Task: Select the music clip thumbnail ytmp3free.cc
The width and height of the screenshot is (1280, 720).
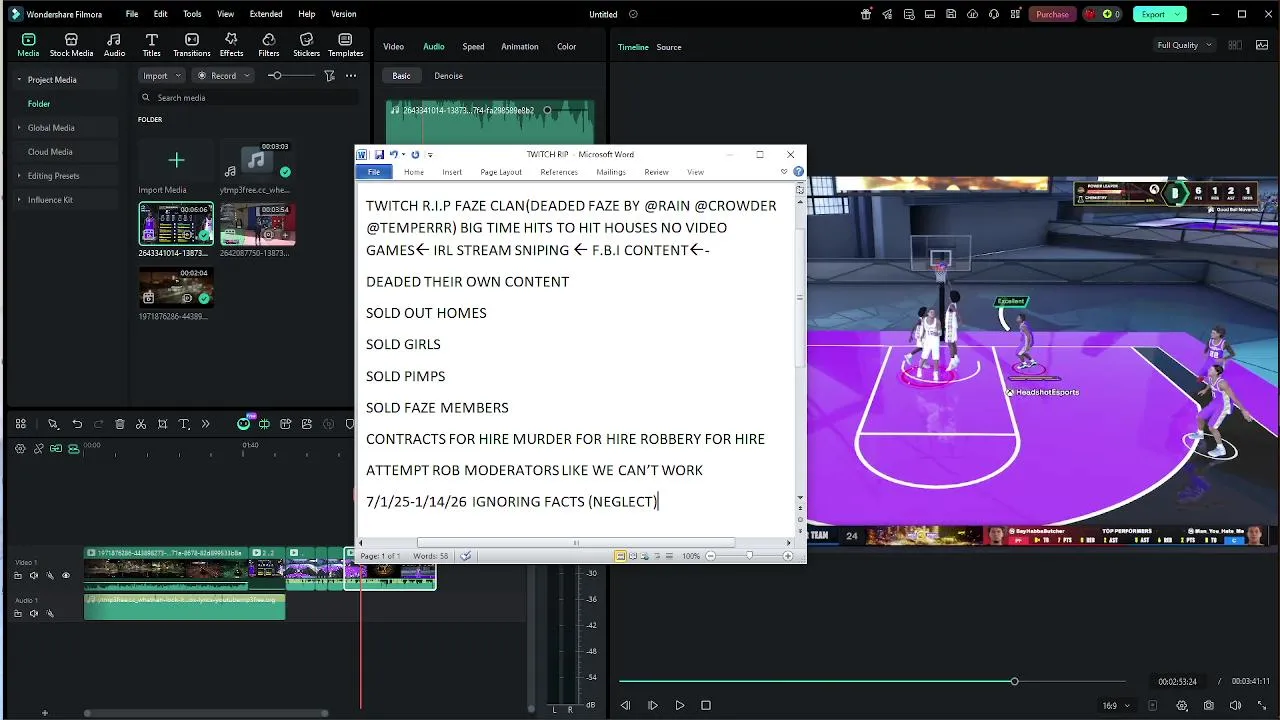Action: (257, 160)
